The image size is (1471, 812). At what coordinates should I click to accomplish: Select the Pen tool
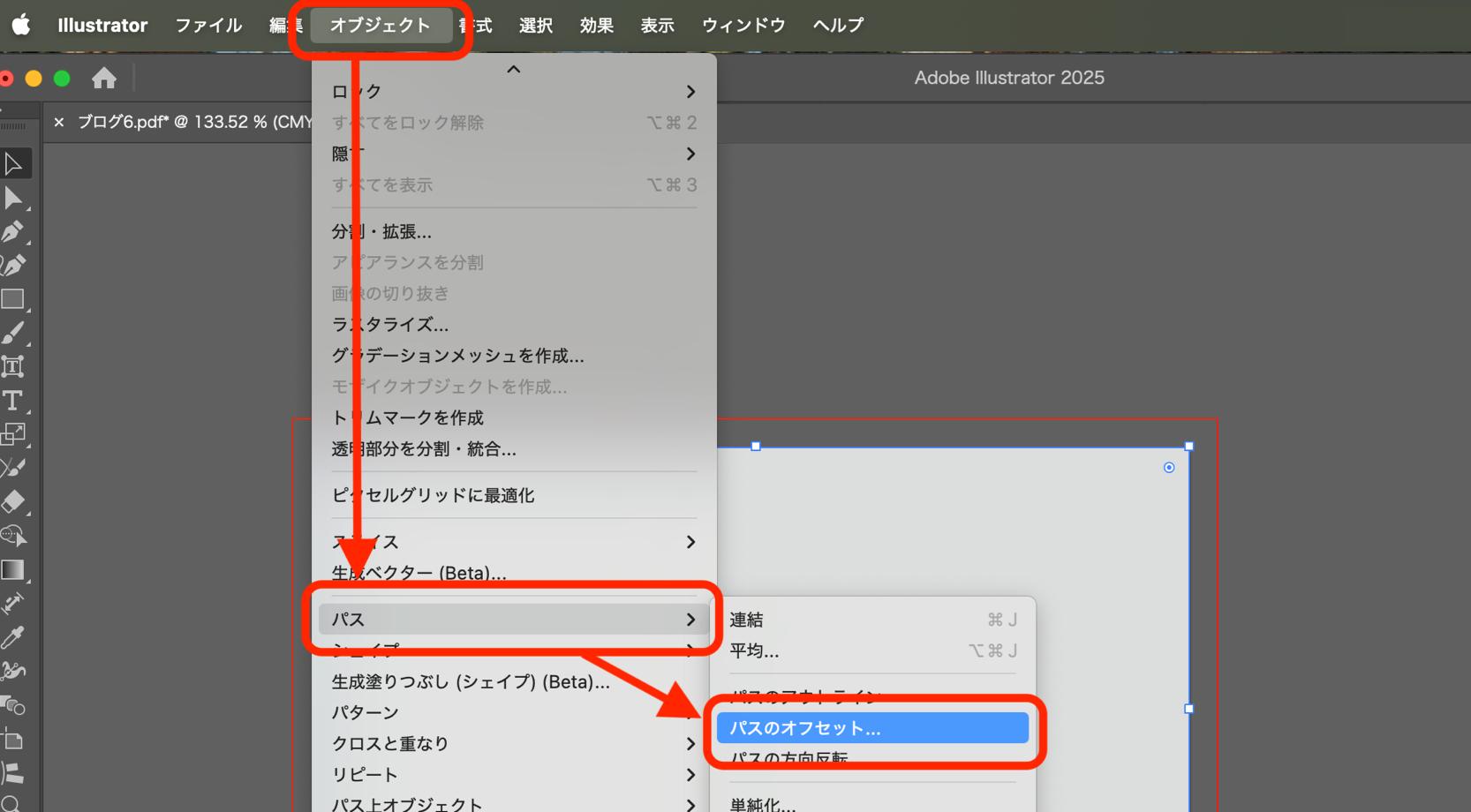pyautogui.click(x=13, y=231)
